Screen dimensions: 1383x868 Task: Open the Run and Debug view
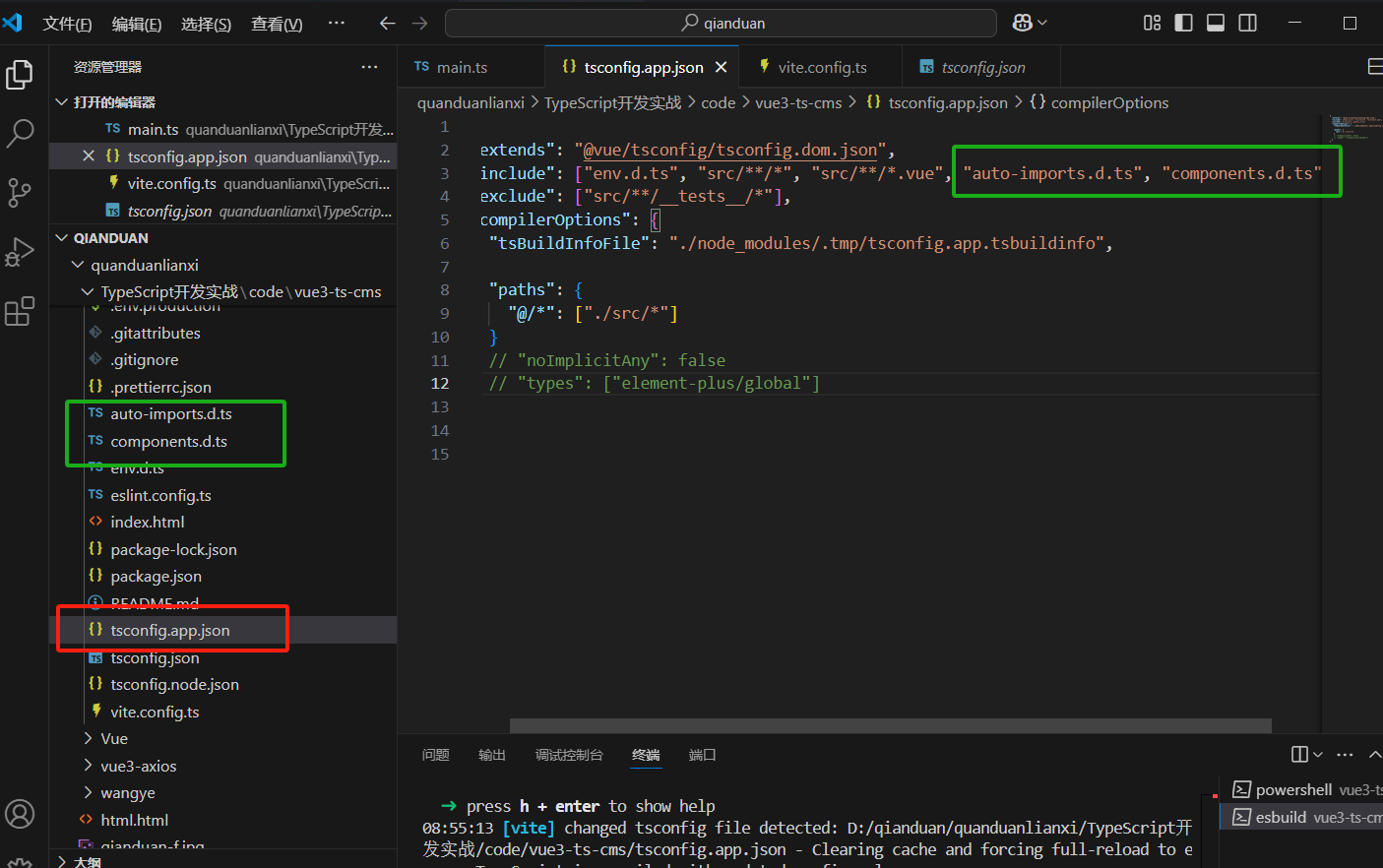(x=20, y=252)
